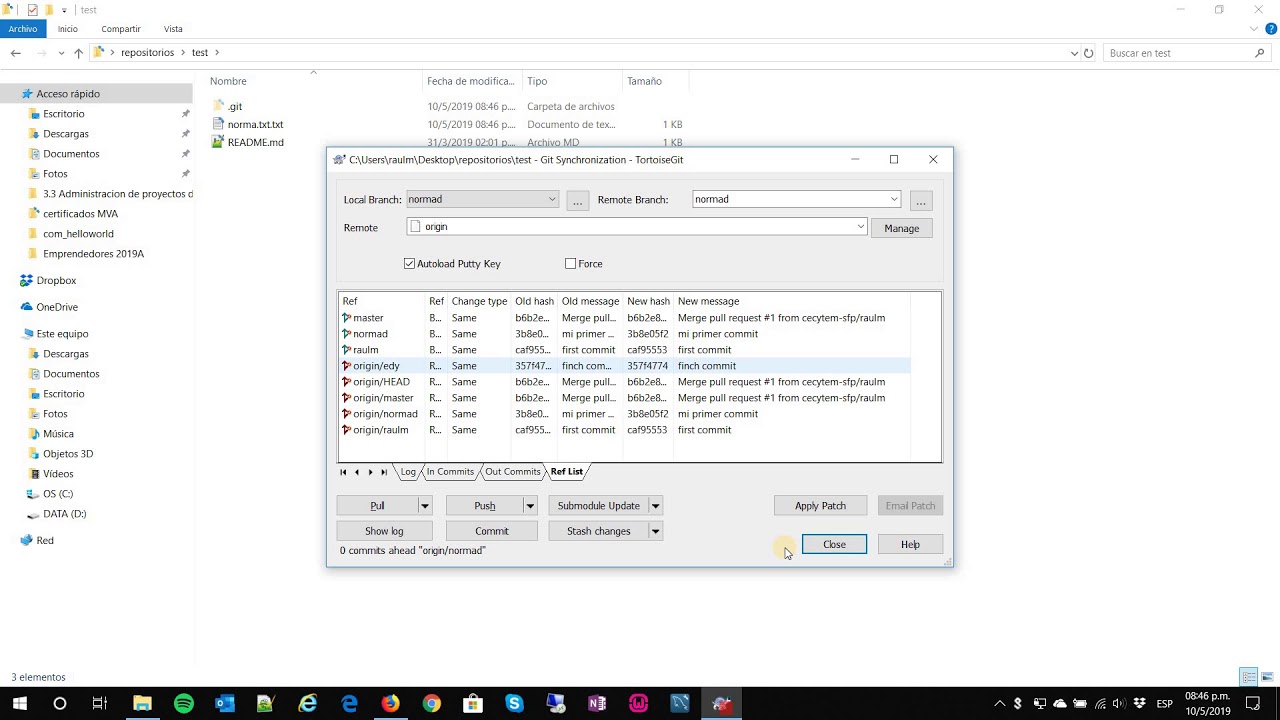Open Google Chrome from the taskbar
Image resolution: width=1280 pixels, height=720 pixels.
pos(431,704)
